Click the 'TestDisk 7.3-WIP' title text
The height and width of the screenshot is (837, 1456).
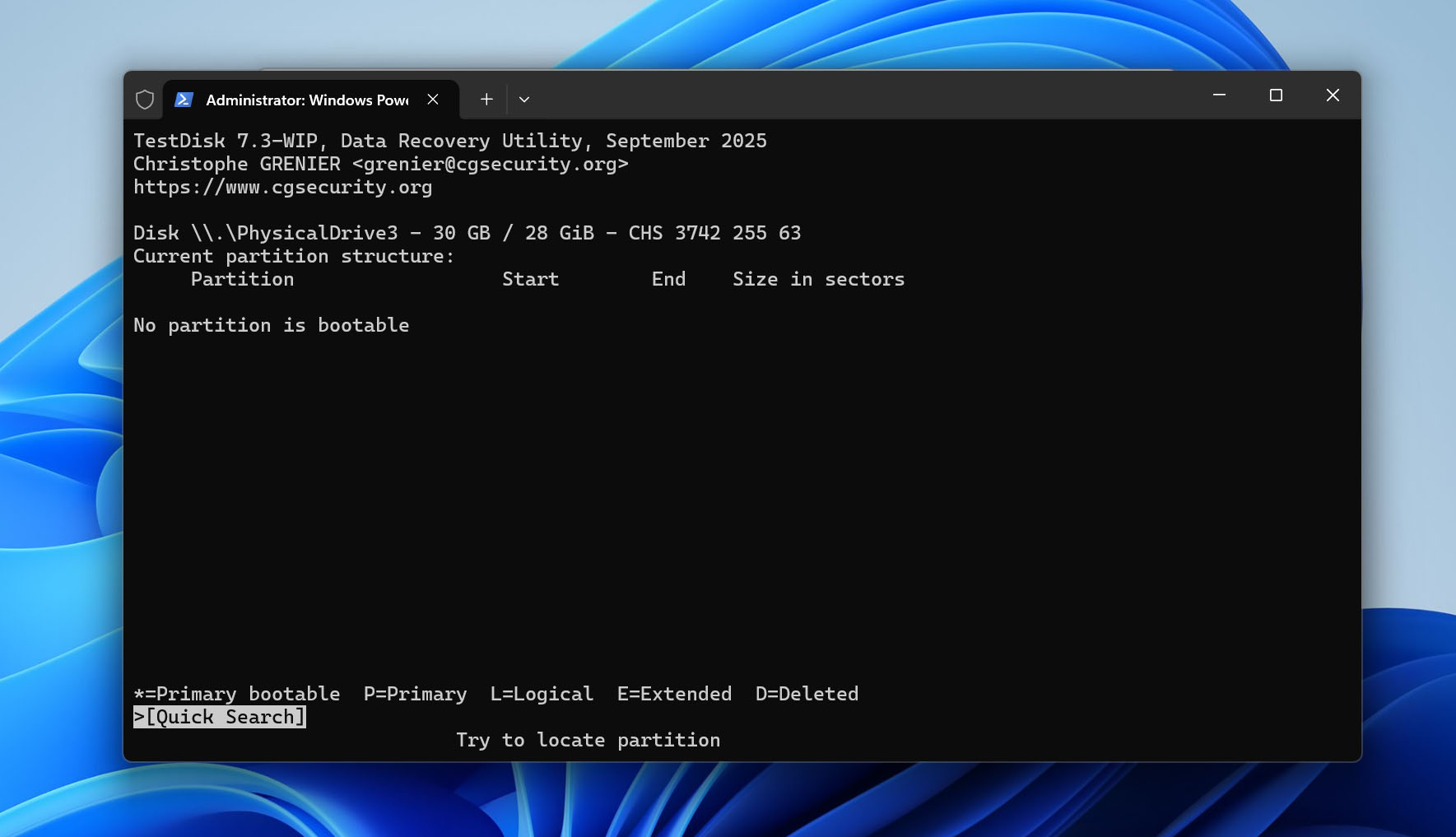pos(226,142)
